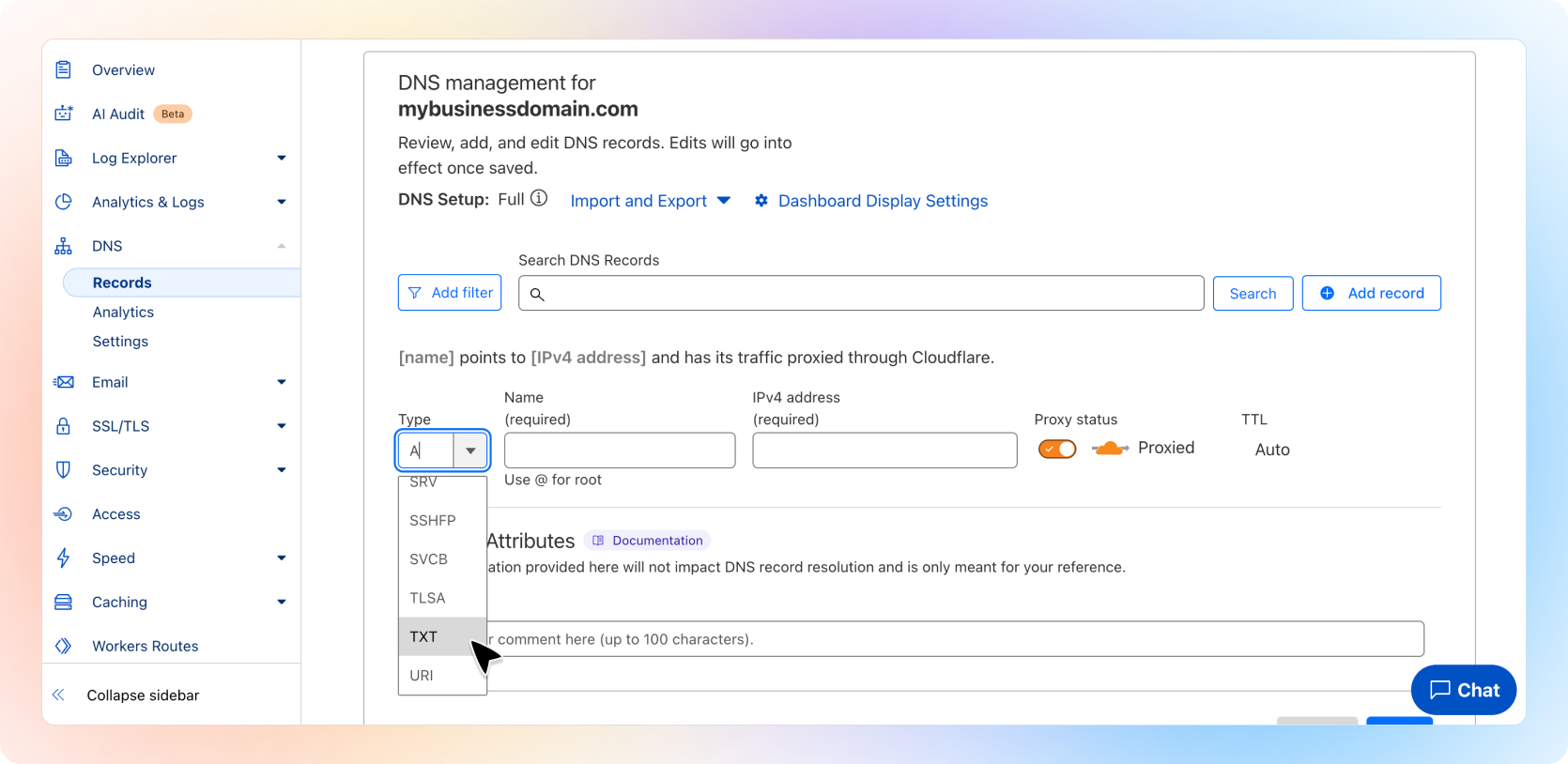Click the book icon on Documentation badge

pyautogui.click(x=598, y=541)
